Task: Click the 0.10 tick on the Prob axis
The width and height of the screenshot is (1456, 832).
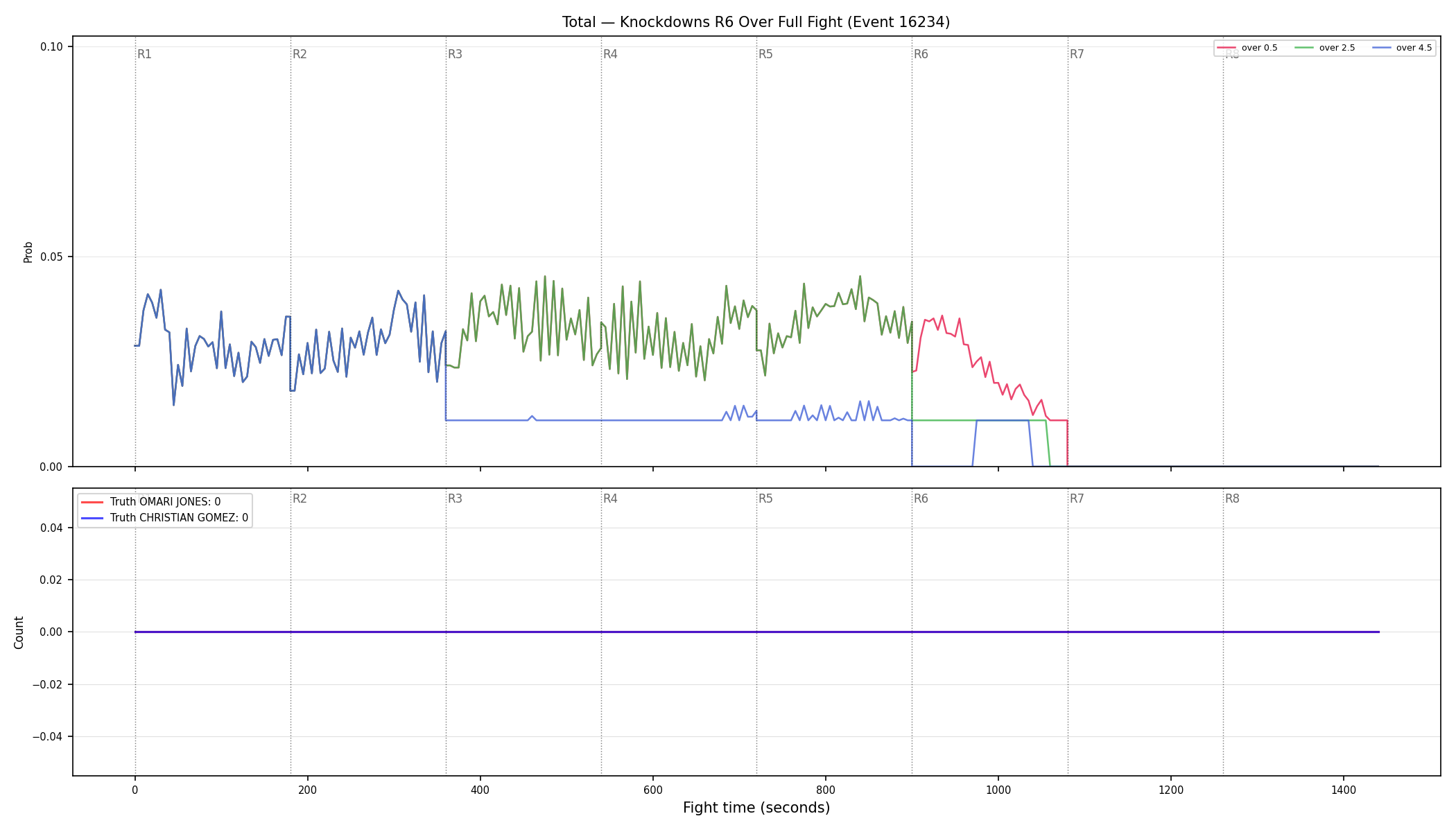Action: (x=51, y=47)
